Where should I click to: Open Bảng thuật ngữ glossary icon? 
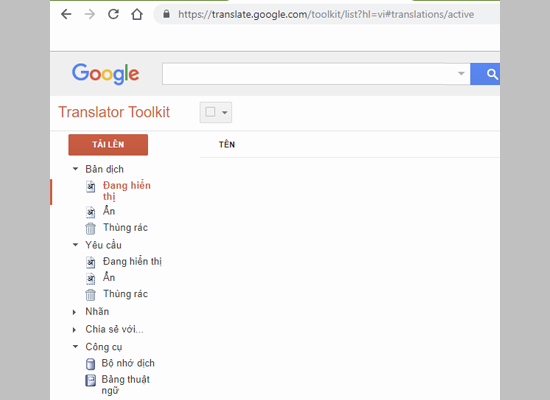point(90,380)
